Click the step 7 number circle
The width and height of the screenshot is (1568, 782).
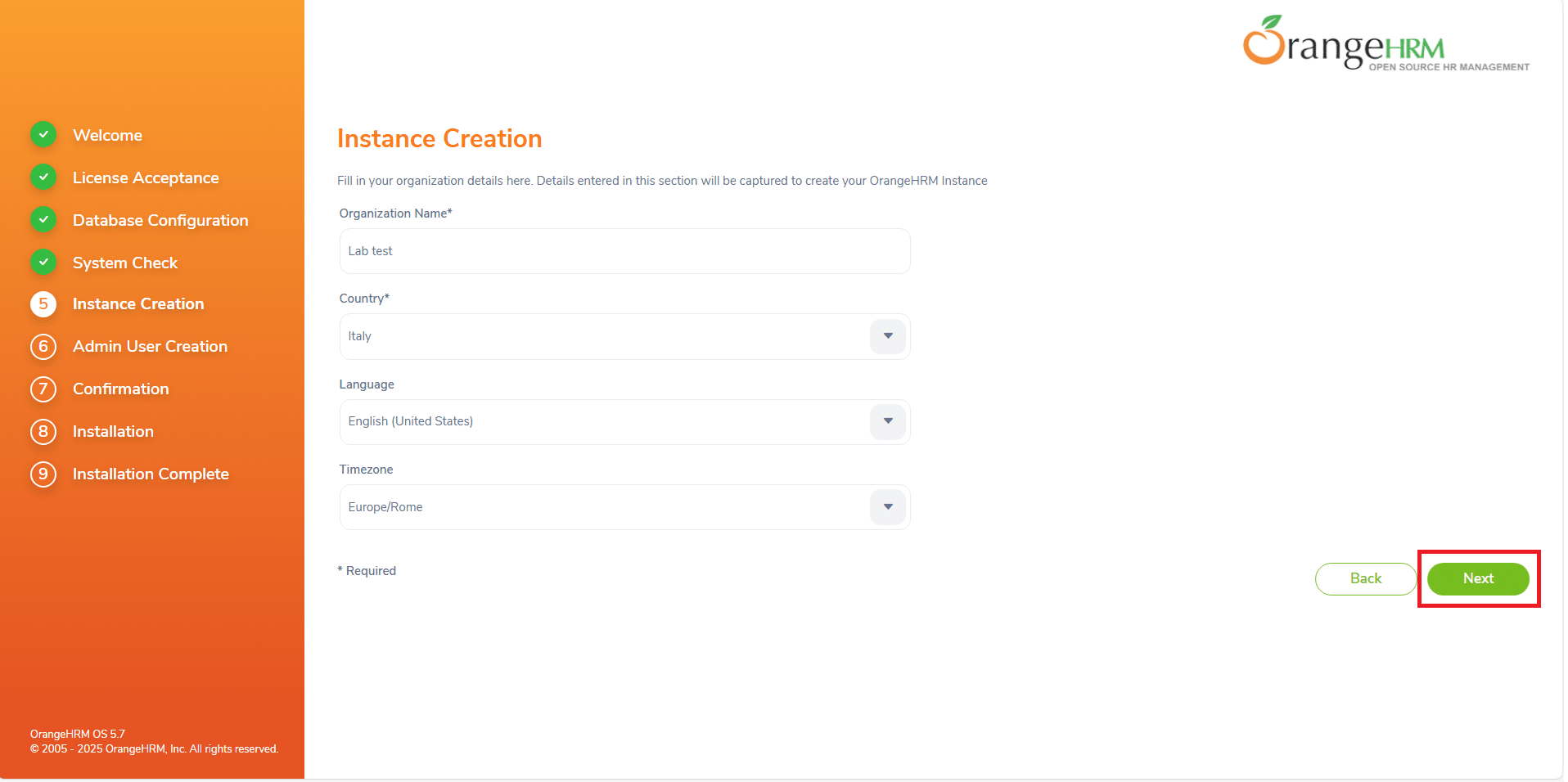tap(43, 389)
